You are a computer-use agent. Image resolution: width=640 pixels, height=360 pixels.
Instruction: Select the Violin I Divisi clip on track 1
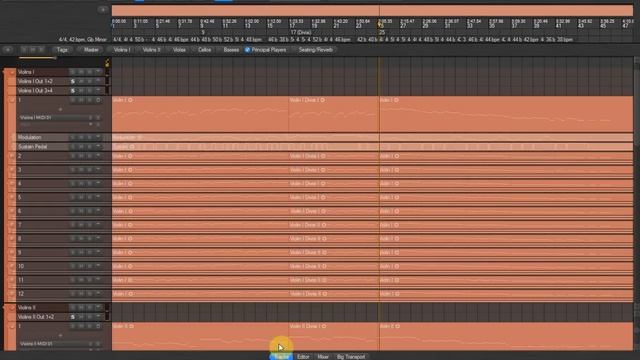pos(333,114)
